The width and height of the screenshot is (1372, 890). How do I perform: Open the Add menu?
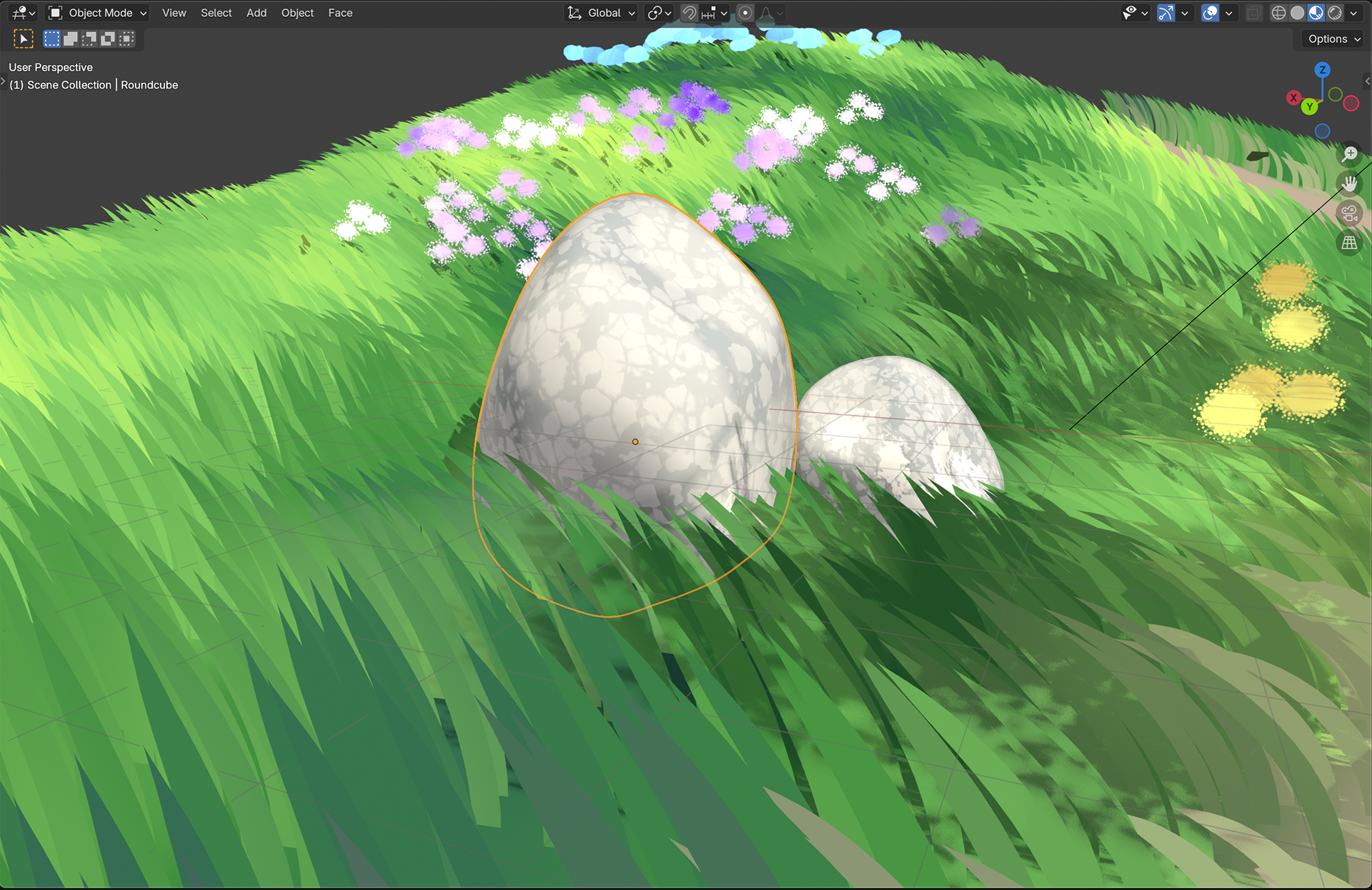tap(256, 13)
